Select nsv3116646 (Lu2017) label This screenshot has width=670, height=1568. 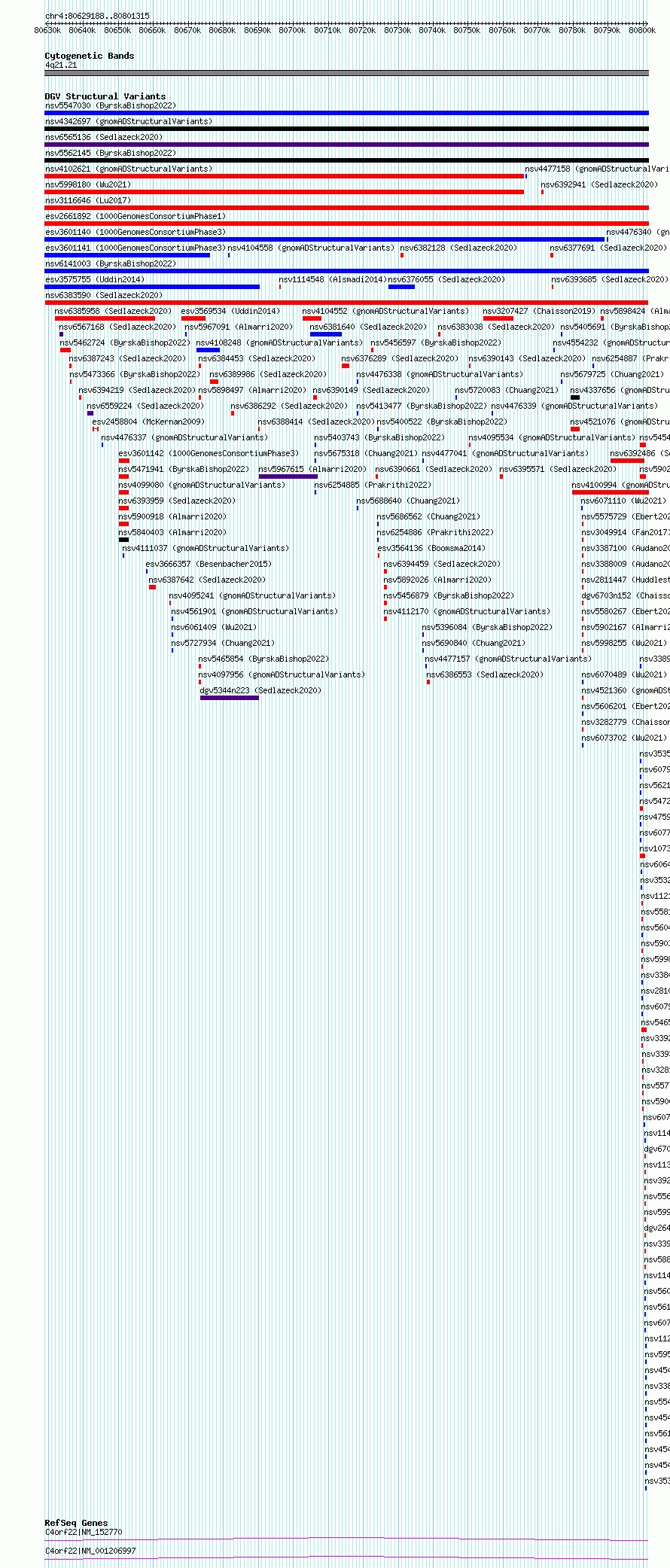point(87,200)
